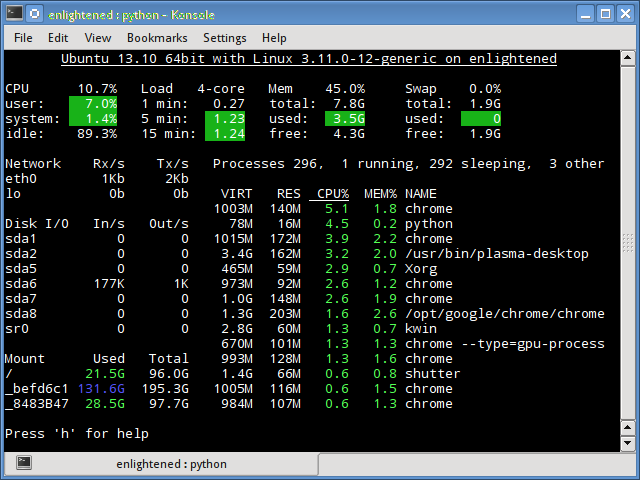The width and height of the screenshot is (640, 480).
Task: Click the CPU% column header
Action: point(333,193)
